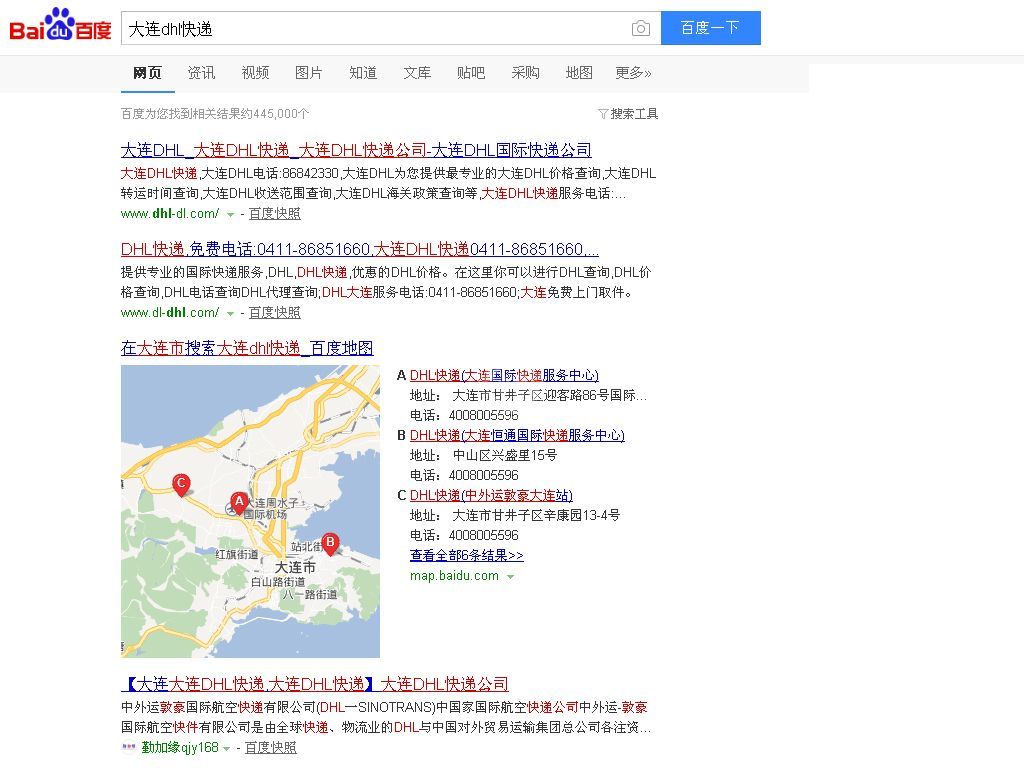The height and width of the screenshot is (768, 1024).
Task: Switch to the 知道 tab
Action: pyautogui.click(x=363, y=72)
